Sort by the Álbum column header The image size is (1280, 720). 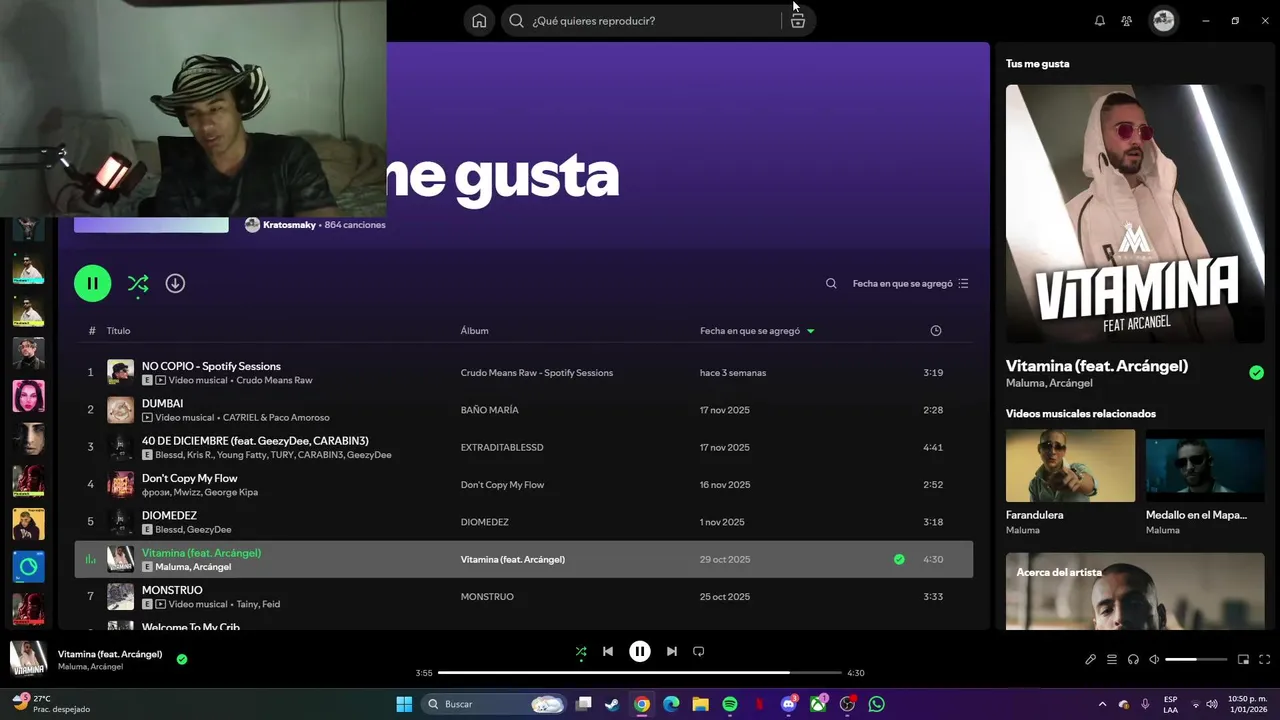click(474, 331)
